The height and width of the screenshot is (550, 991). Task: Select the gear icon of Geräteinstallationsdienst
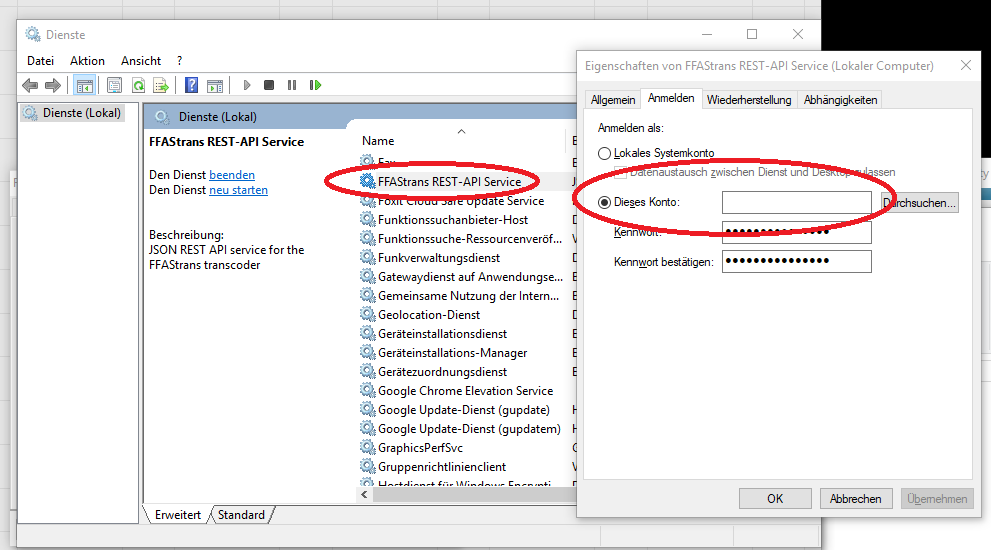click(367, 333)
